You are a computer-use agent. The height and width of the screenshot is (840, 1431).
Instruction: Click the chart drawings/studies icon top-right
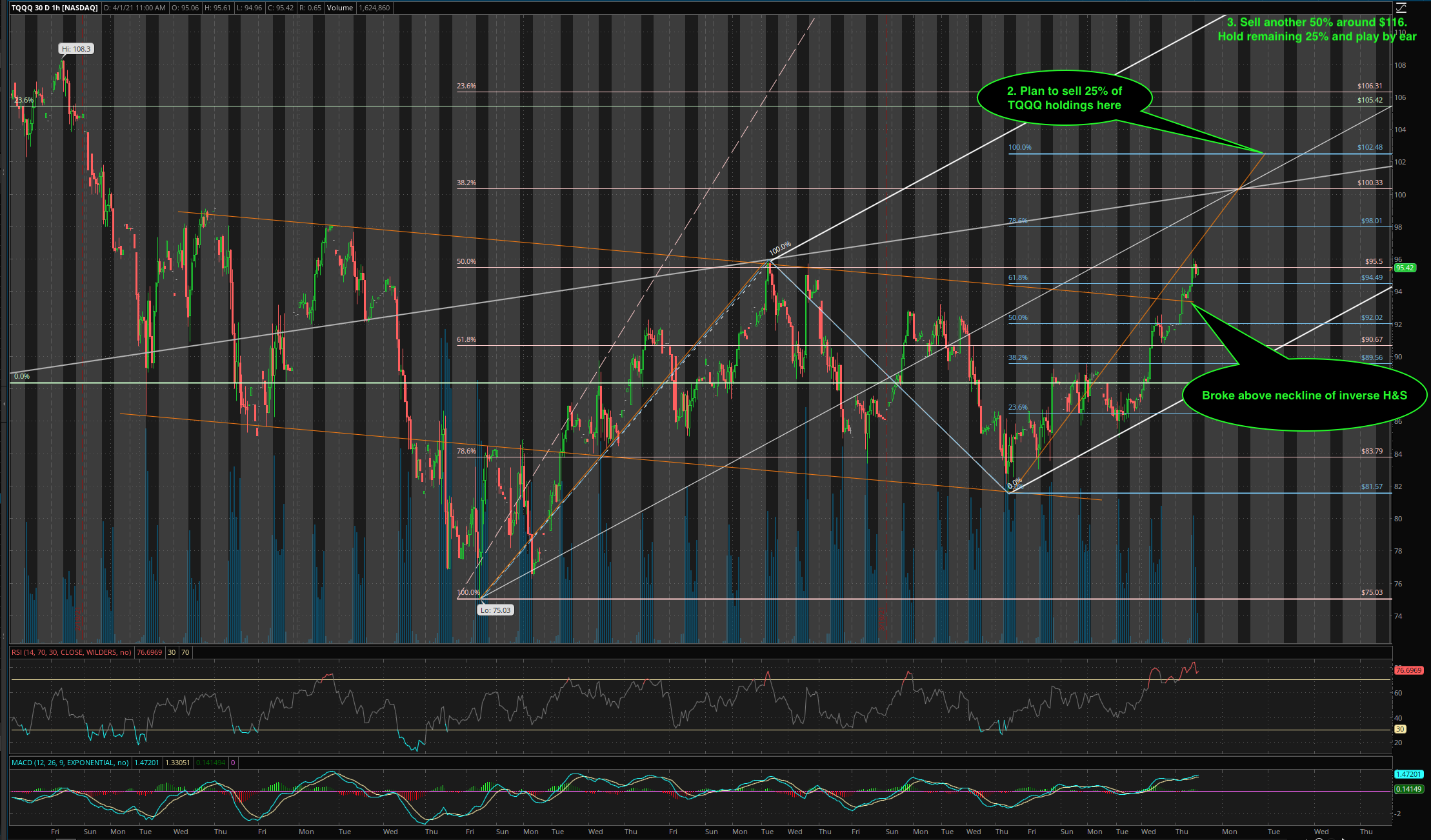pyautogui.click(x=1401, y=8)
